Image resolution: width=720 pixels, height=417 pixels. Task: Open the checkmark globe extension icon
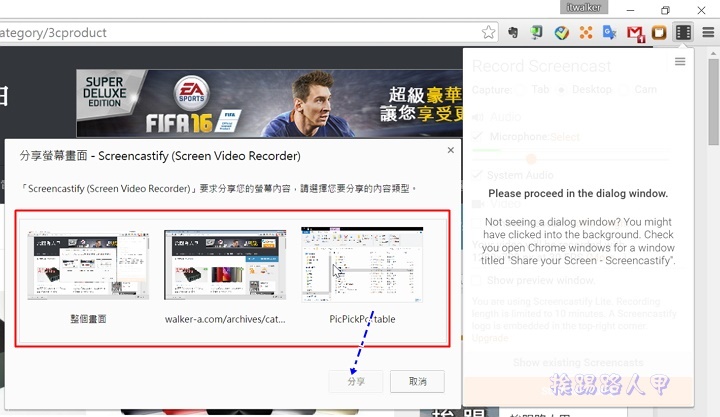561,33
